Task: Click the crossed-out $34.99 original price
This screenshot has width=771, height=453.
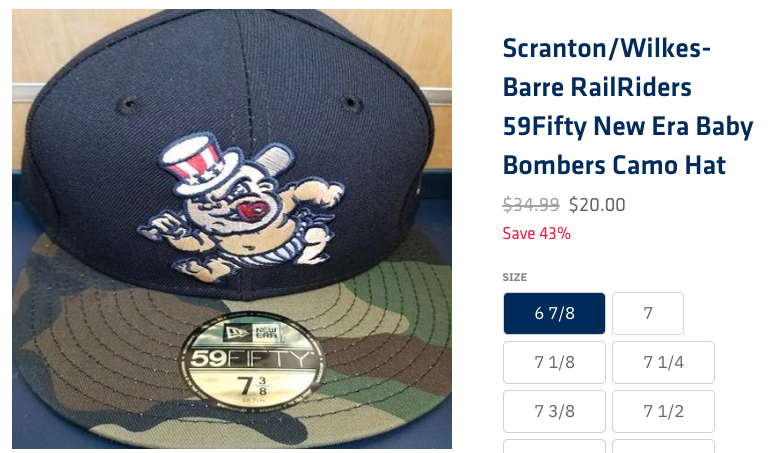Action: tap(531, 204)
